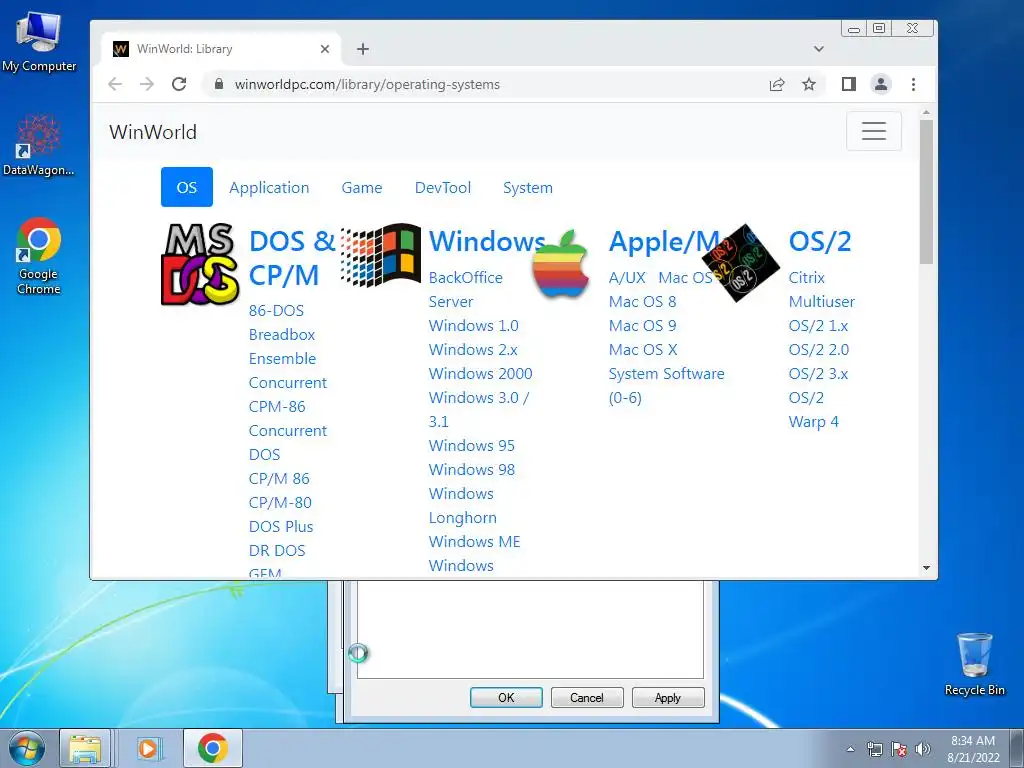Open the Windows Start menu
Screen dimensions: 1024x768
click(27, 748)
